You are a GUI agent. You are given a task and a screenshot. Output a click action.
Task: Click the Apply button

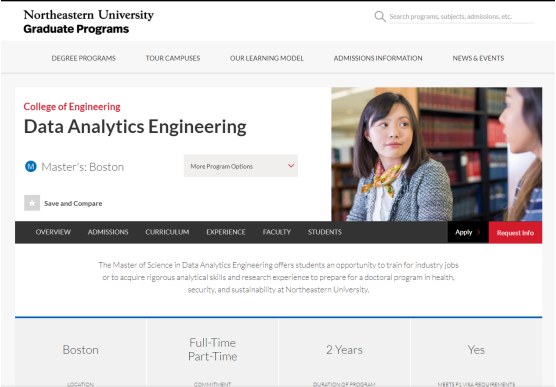coord(468,232)
